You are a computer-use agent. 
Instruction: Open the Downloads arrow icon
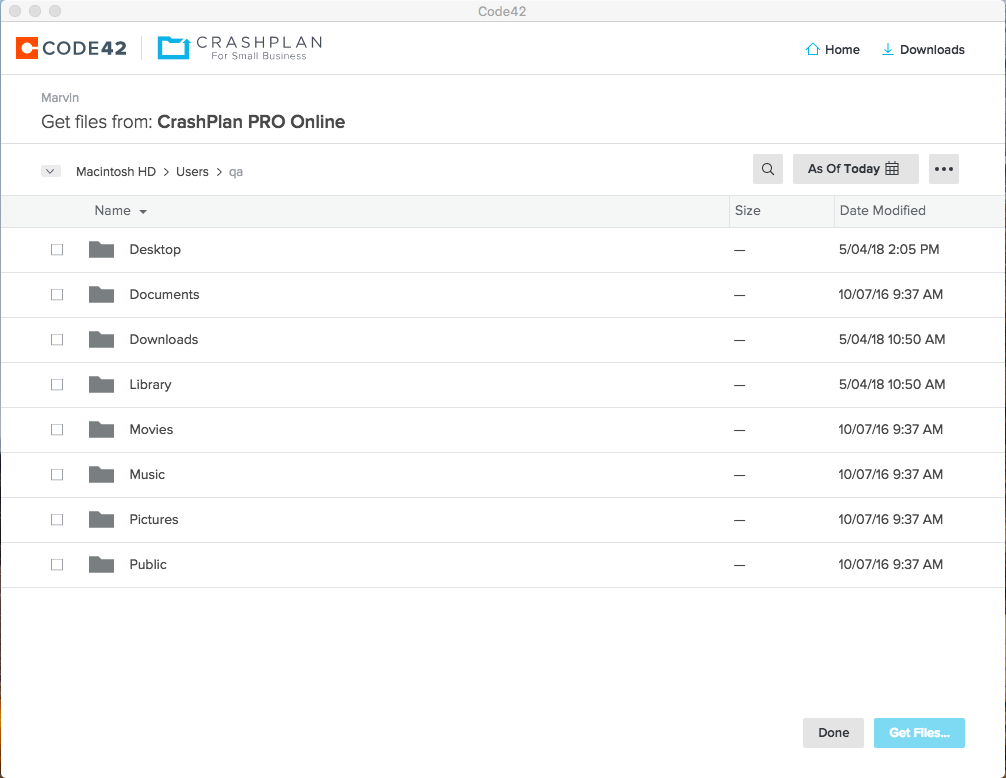(887, 49)
